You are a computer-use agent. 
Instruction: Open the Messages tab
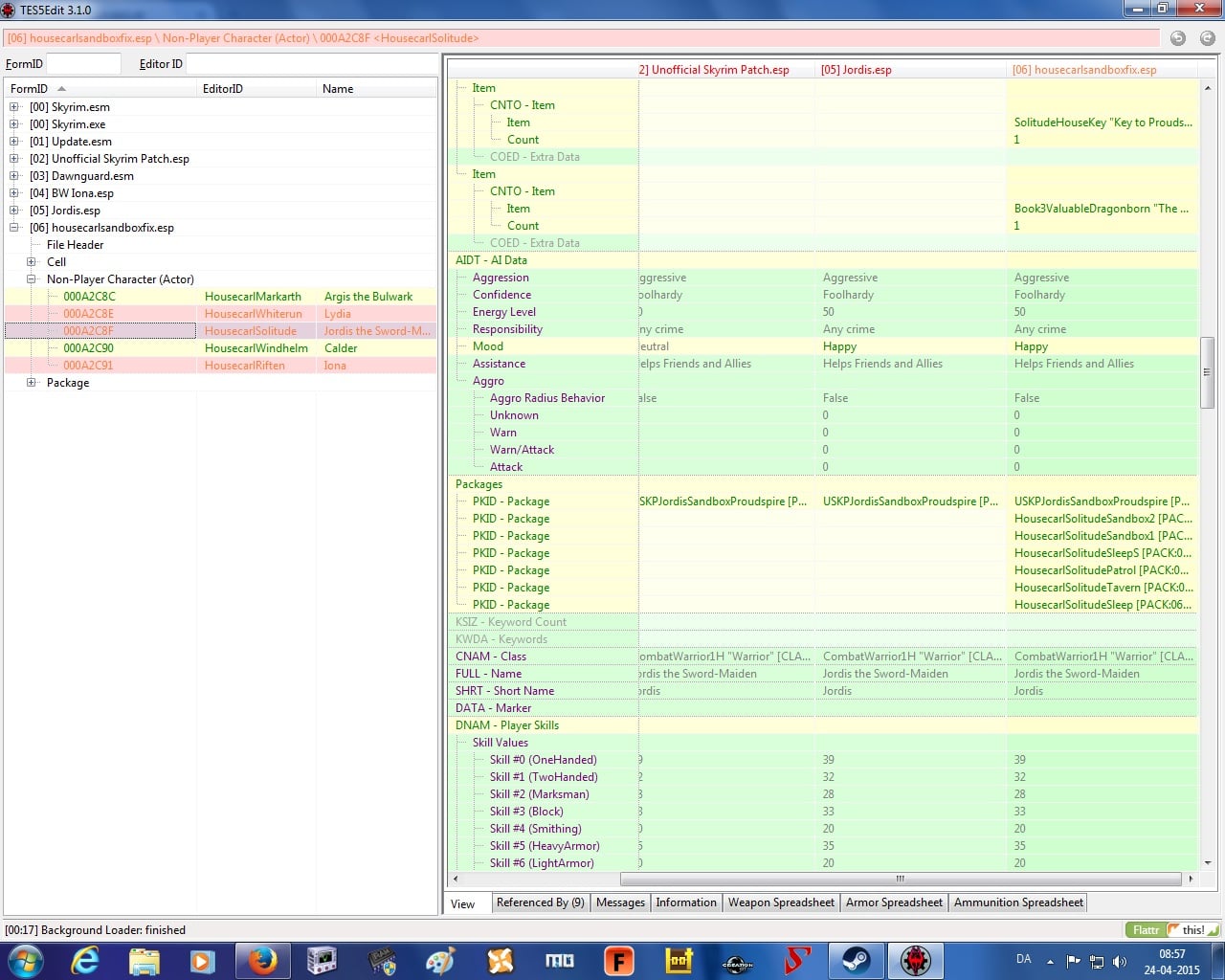pyautogui.click(x=620, y=902)
